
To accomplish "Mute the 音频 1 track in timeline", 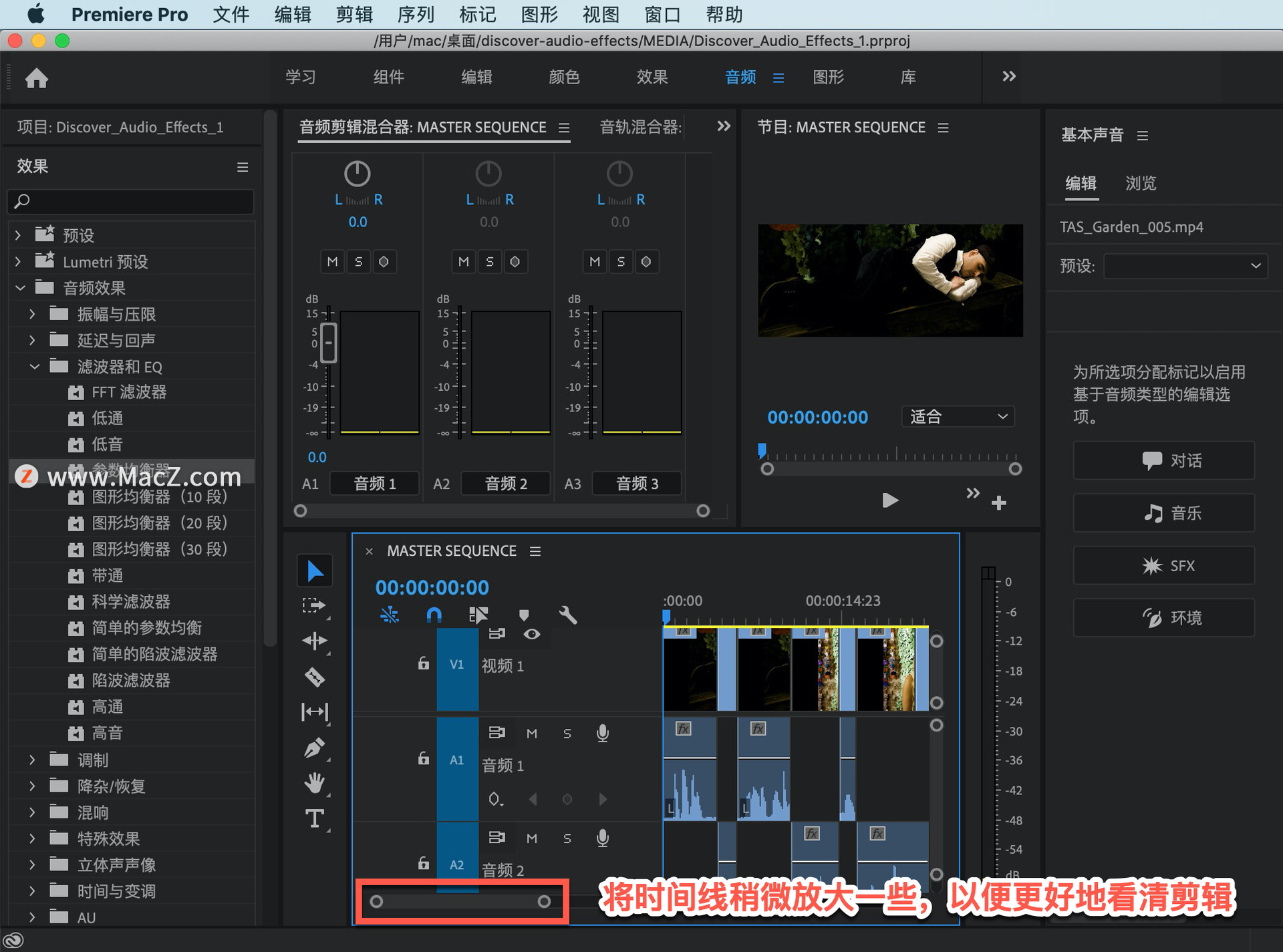I will click(x=532, y=734).
